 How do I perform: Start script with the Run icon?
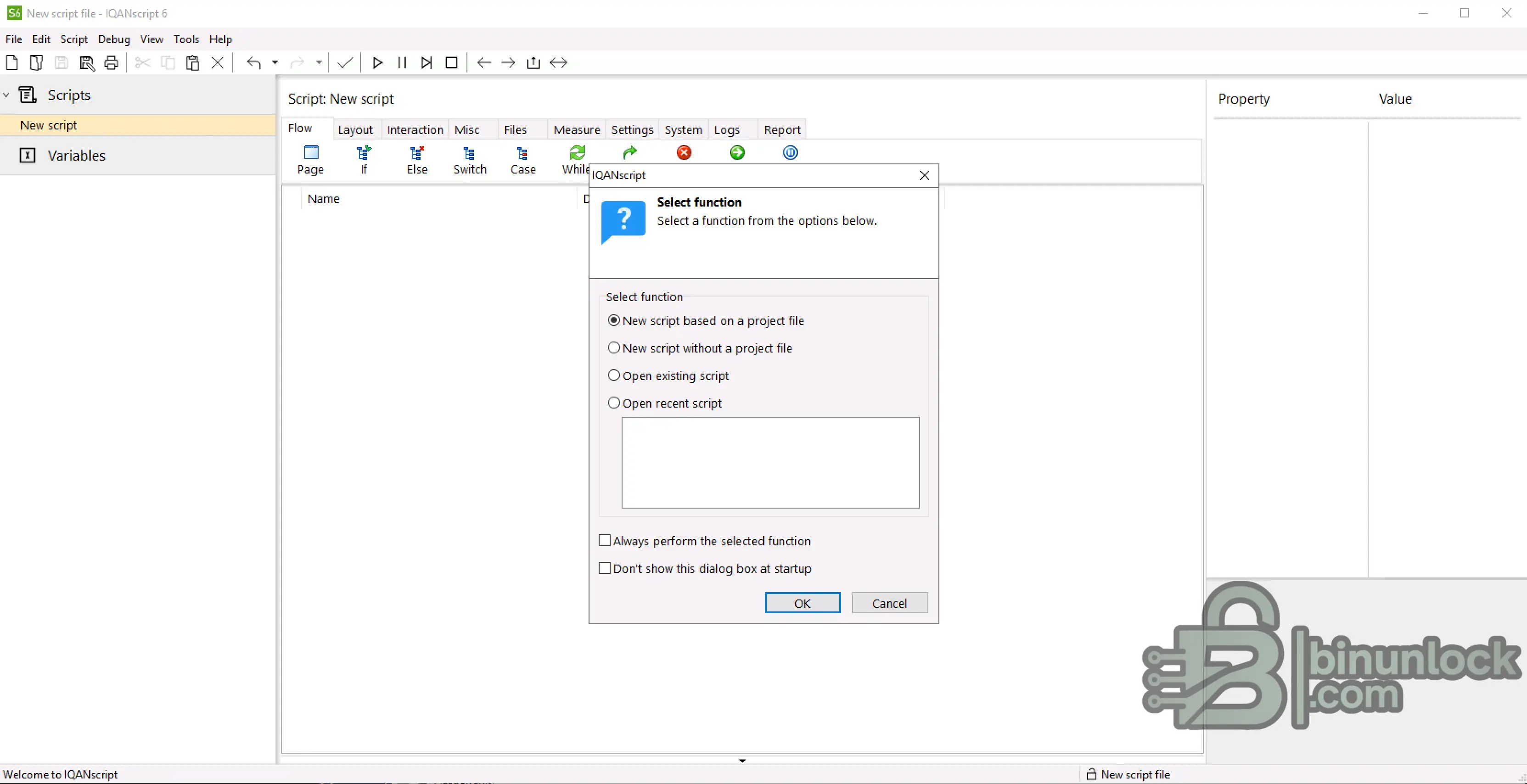coord(377,62)
